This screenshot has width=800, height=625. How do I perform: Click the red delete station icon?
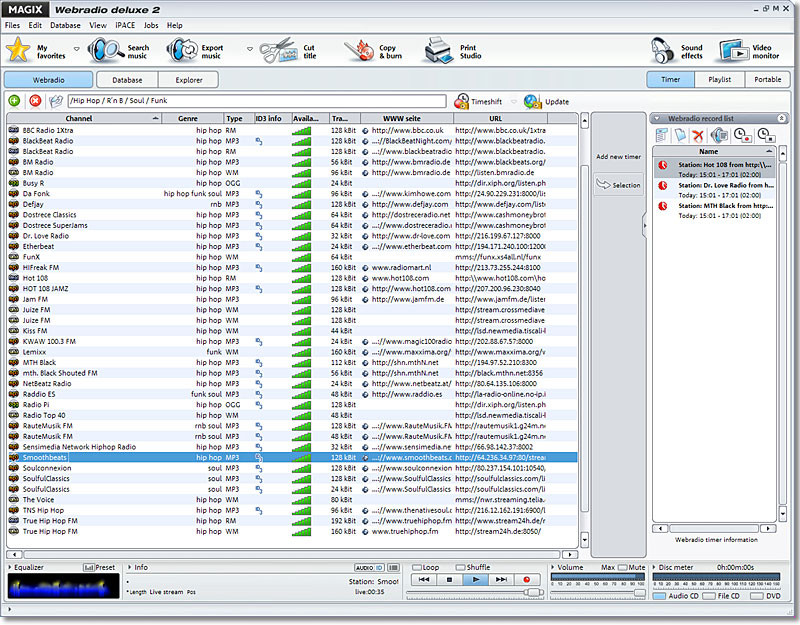(35, 101)
